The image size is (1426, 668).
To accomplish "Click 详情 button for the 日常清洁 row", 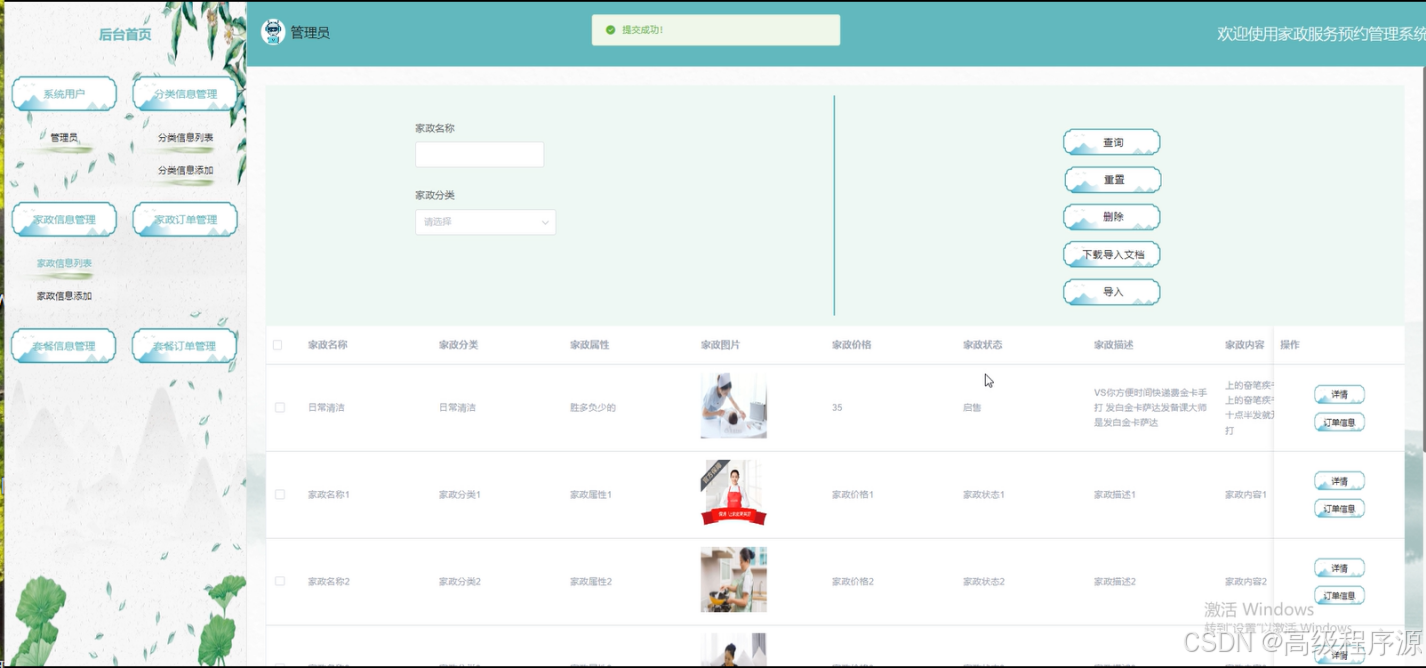I will coord(1339,395).
